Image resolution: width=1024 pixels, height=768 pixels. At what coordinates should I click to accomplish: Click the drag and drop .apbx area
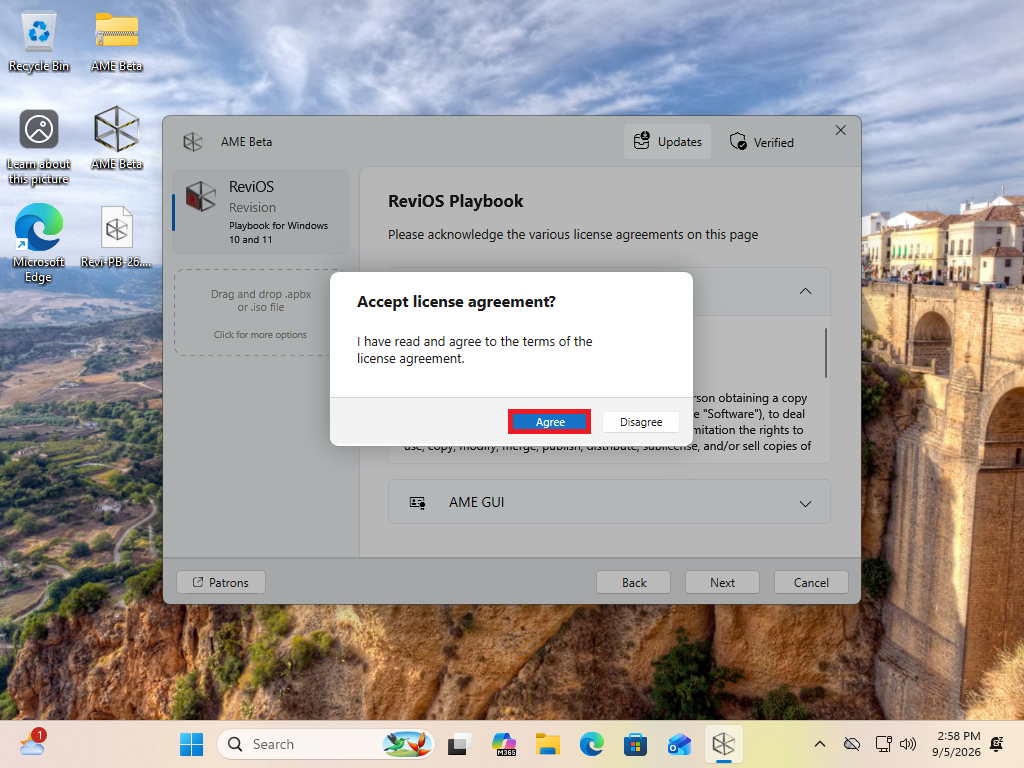point(261,312)
